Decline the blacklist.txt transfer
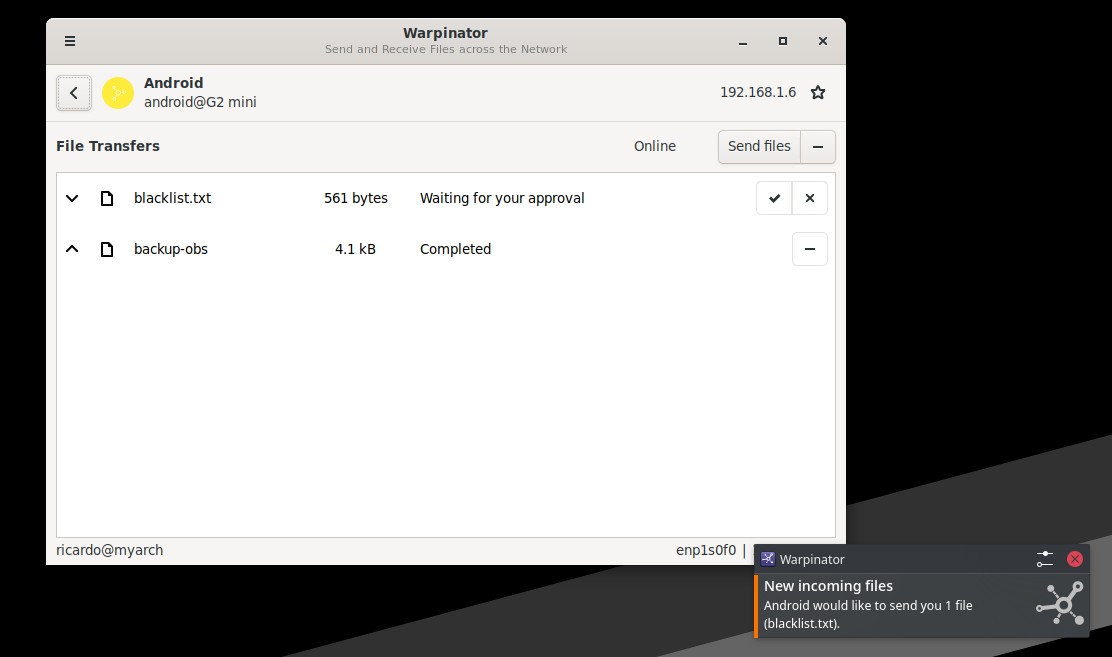This screenshot has width=1112, height=657. click(810, 198)
